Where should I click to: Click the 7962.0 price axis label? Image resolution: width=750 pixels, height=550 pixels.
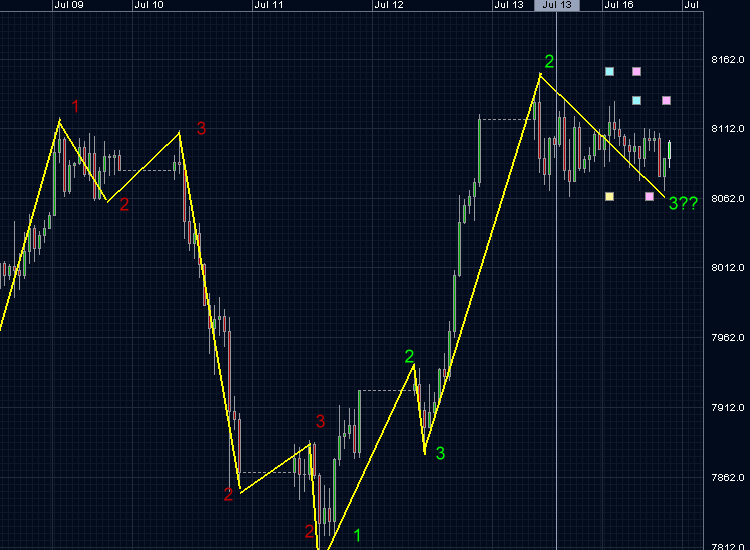(x=728, y=338)
